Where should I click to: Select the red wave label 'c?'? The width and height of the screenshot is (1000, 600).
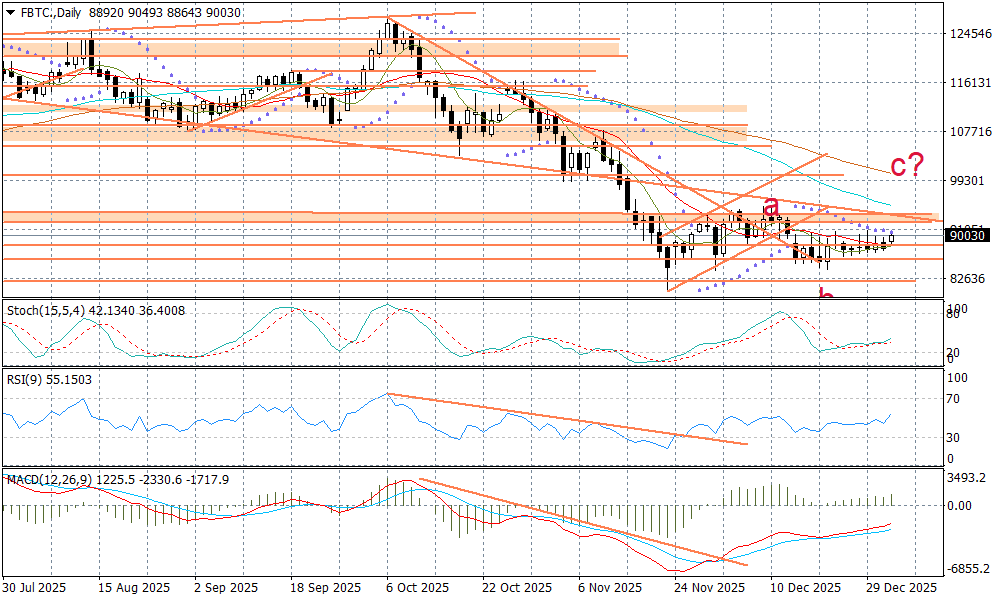(x=905, y=165)
